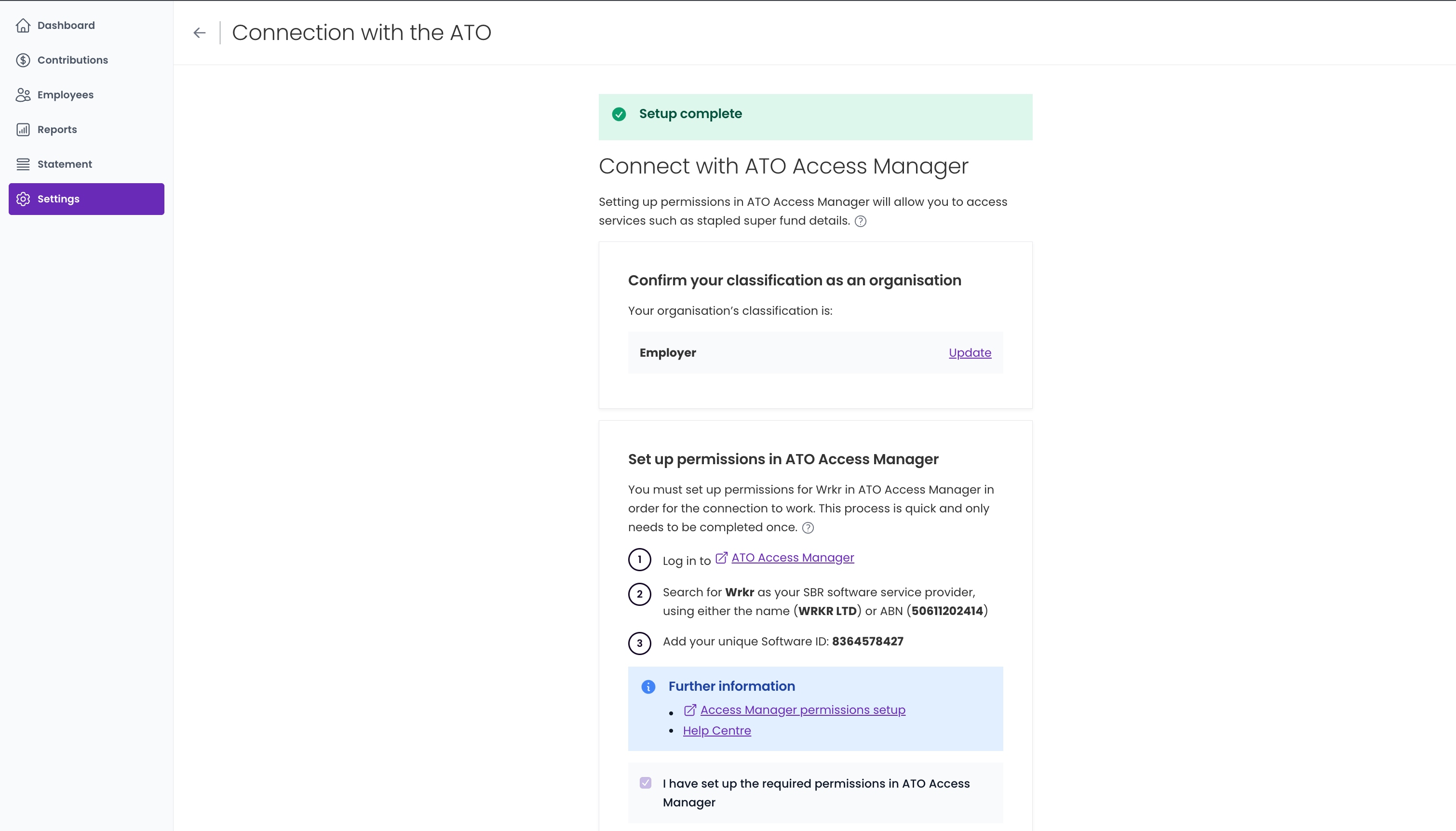Click the Statement list icon
Image resolution: width=1456 pixels, height=831 pixels.
tap(23, 164)
